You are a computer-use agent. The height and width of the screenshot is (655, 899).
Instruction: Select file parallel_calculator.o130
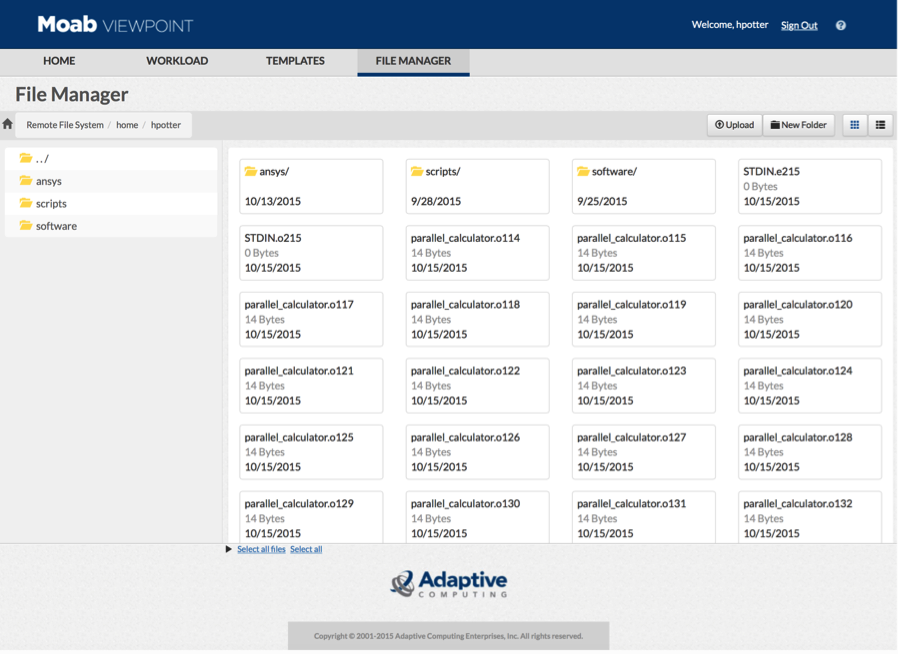(478, 517)
